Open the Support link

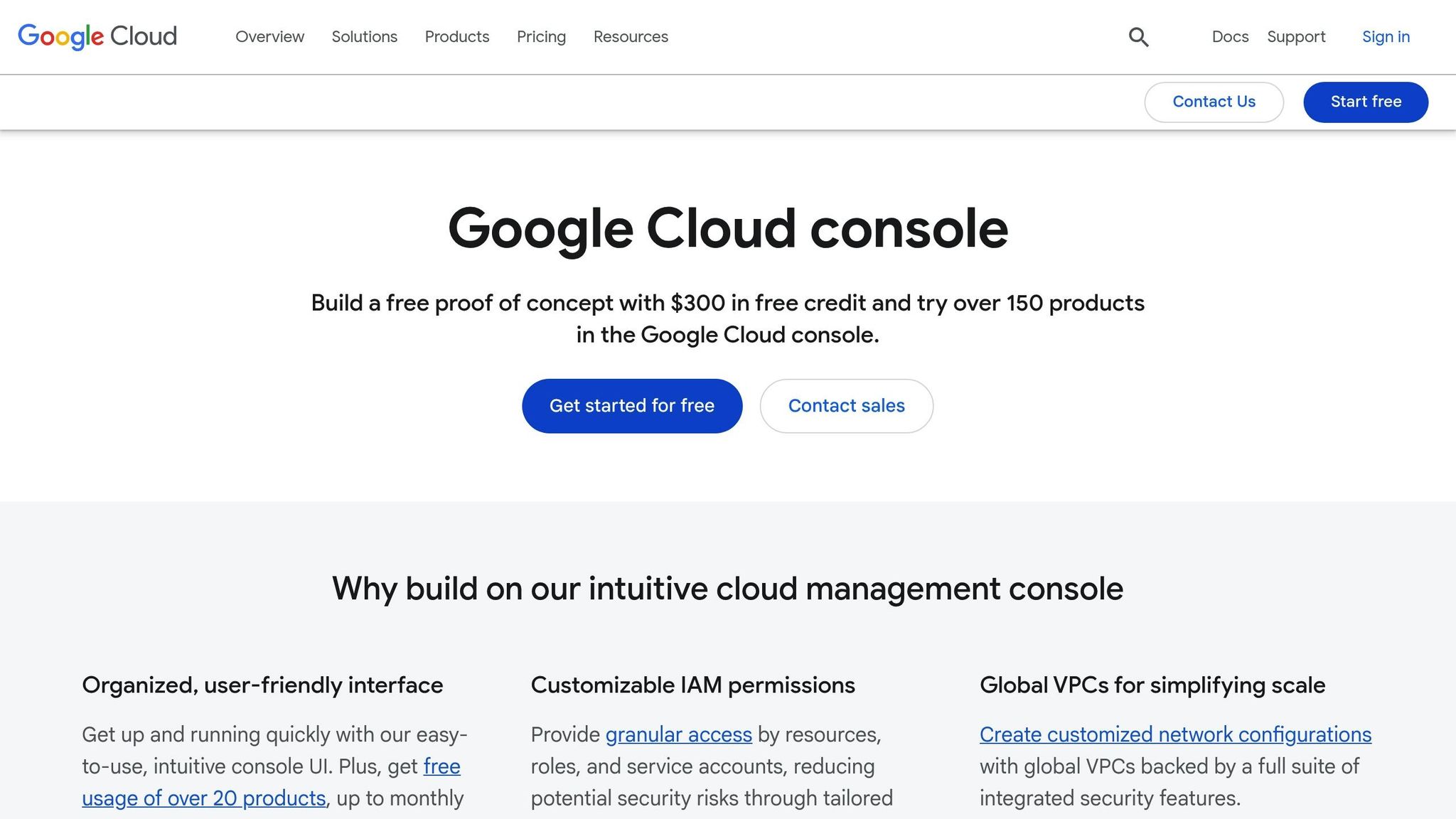coord(1296,37)
